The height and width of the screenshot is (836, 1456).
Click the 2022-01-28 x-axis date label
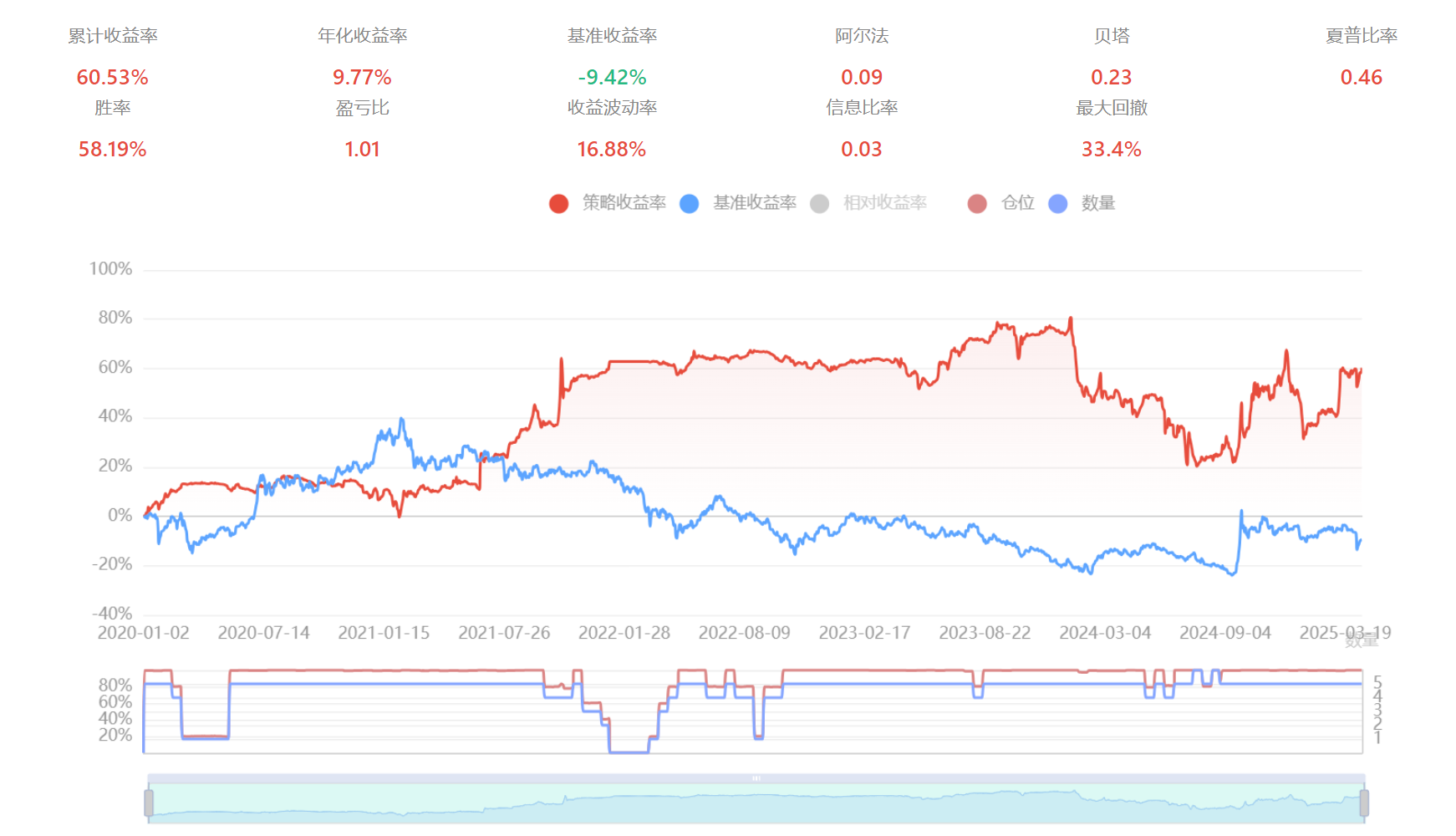tap(624, 633)
